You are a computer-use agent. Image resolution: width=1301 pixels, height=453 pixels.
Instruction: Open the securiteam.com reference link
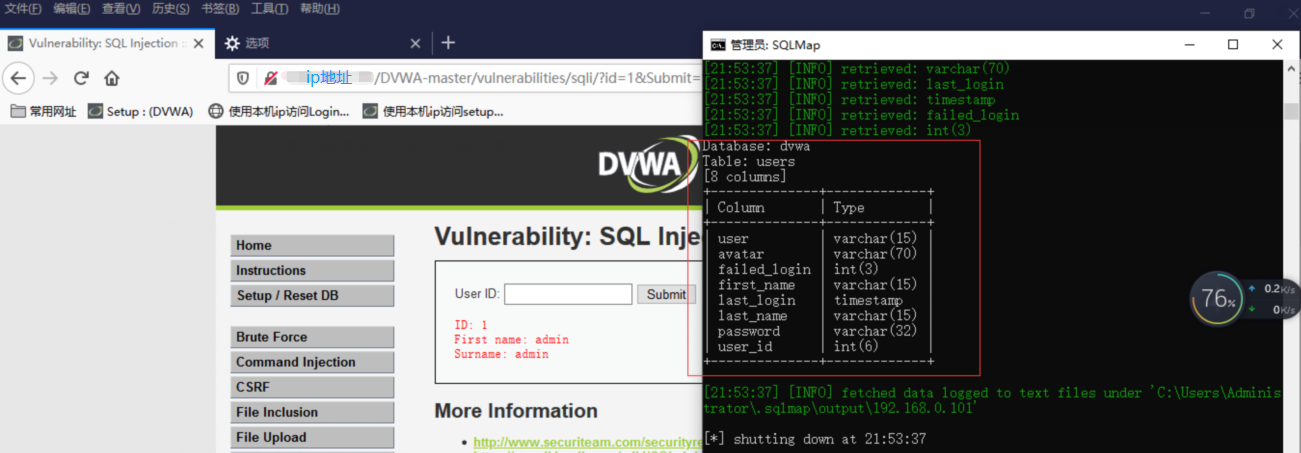[x=586, y=442]
